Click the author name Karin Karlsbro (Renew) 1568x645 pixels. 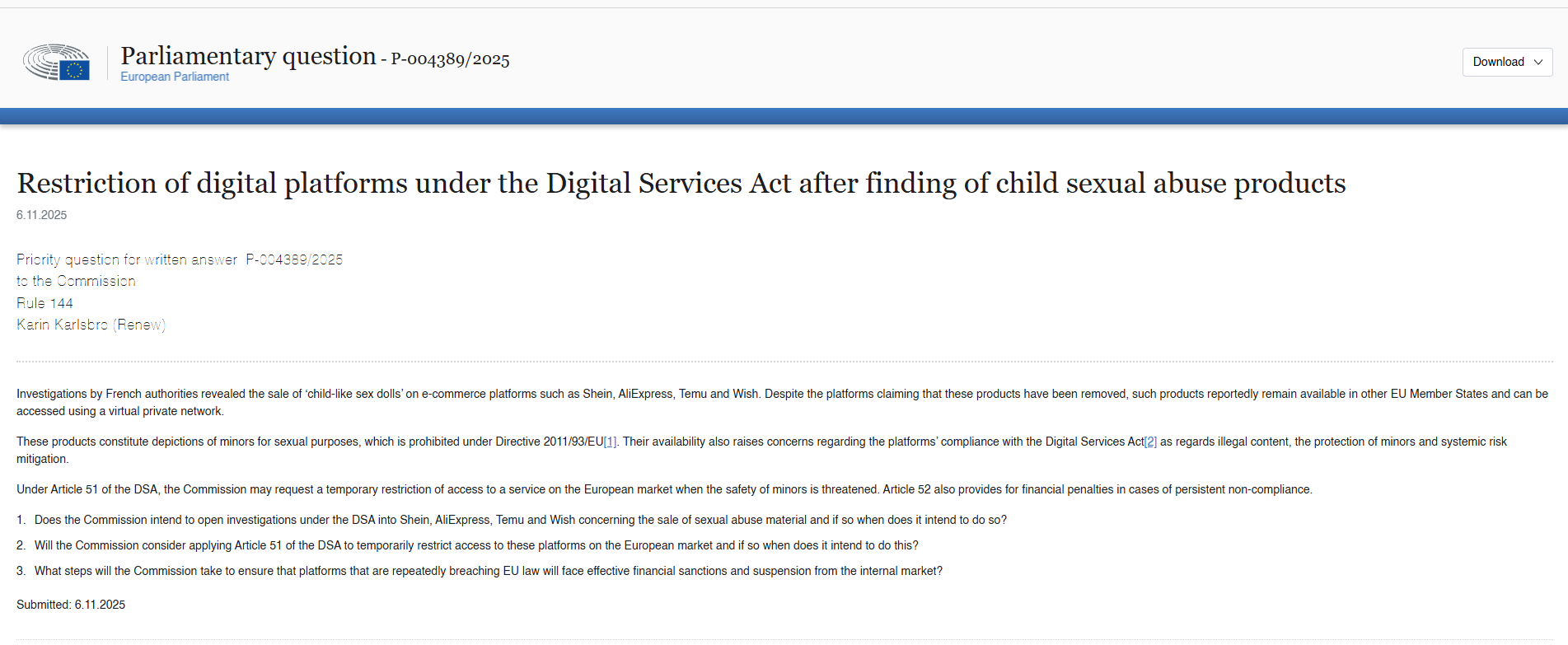click(91, 325)
